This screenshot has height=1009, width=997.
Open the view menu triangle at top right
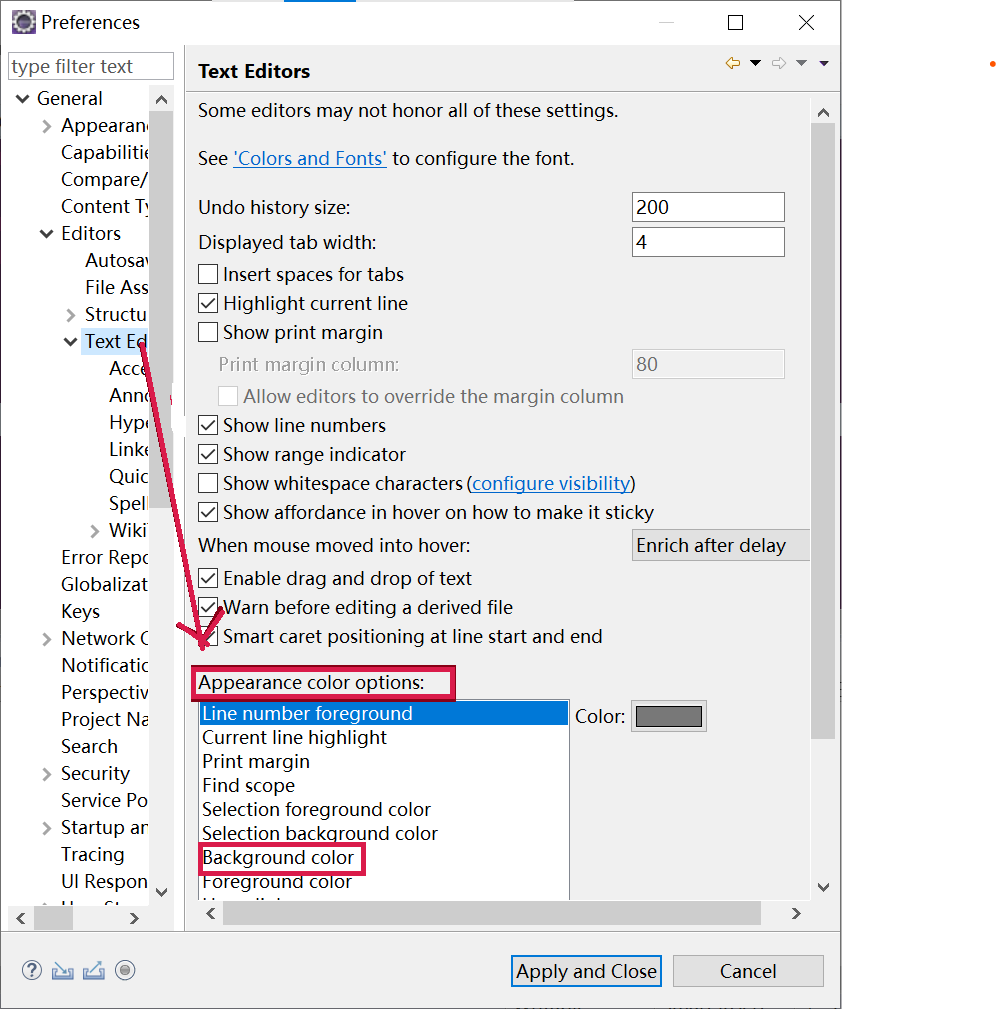click(823, 62)
